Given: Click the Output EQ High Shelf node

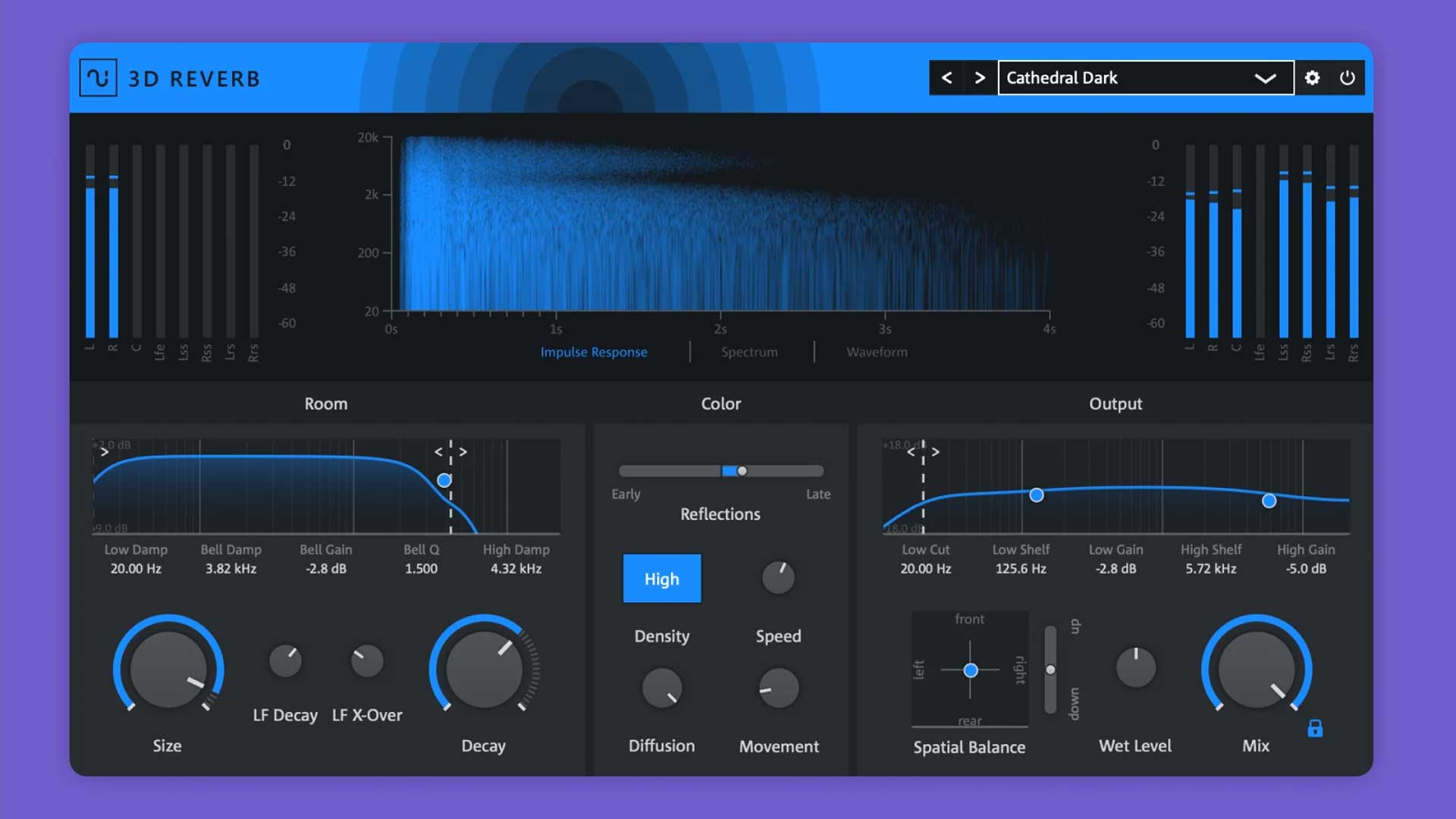Looking at the screenshot, I should 1269,500.
